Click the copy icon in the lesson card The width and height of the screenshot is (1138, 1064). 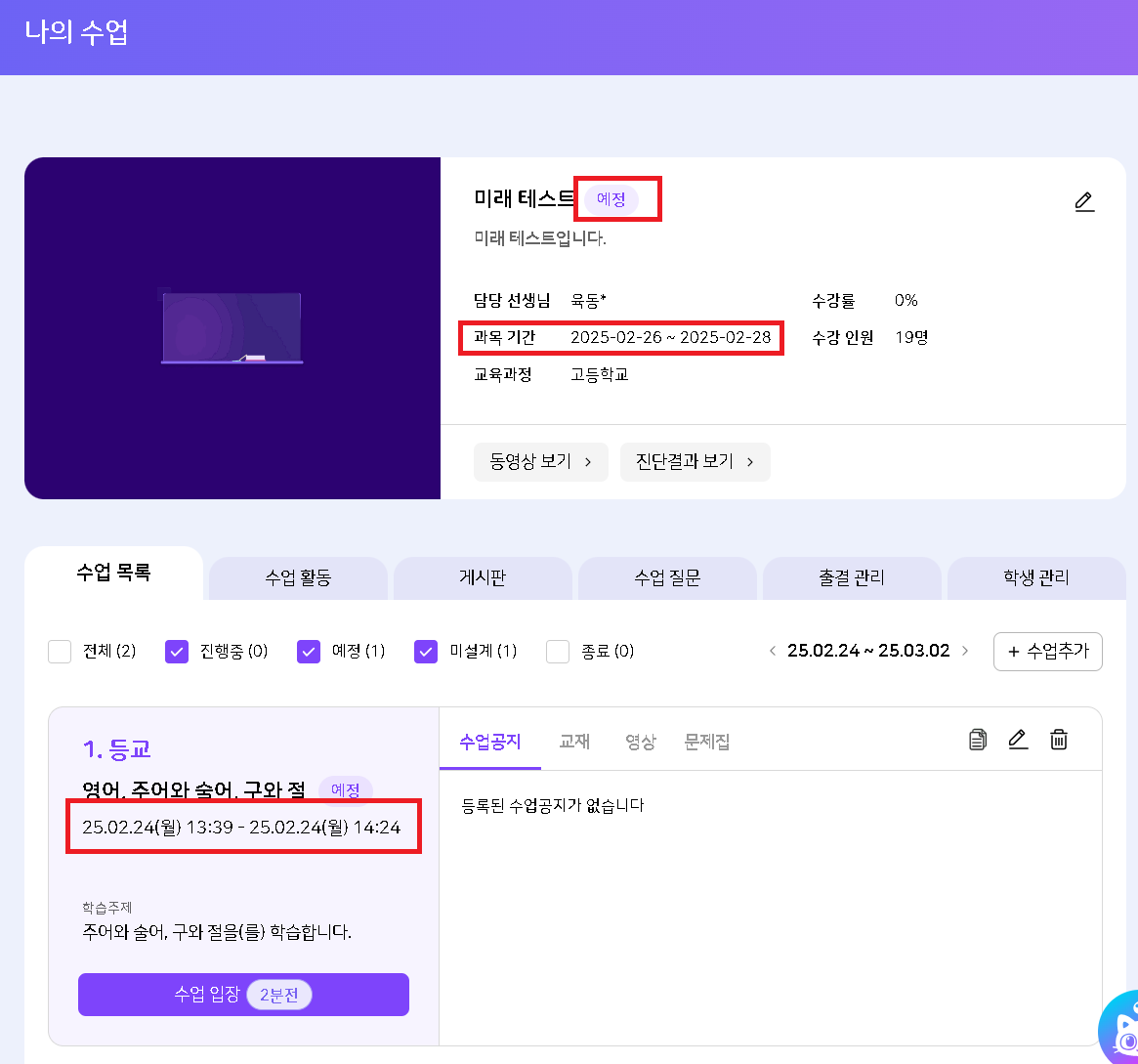click(977, 740)
